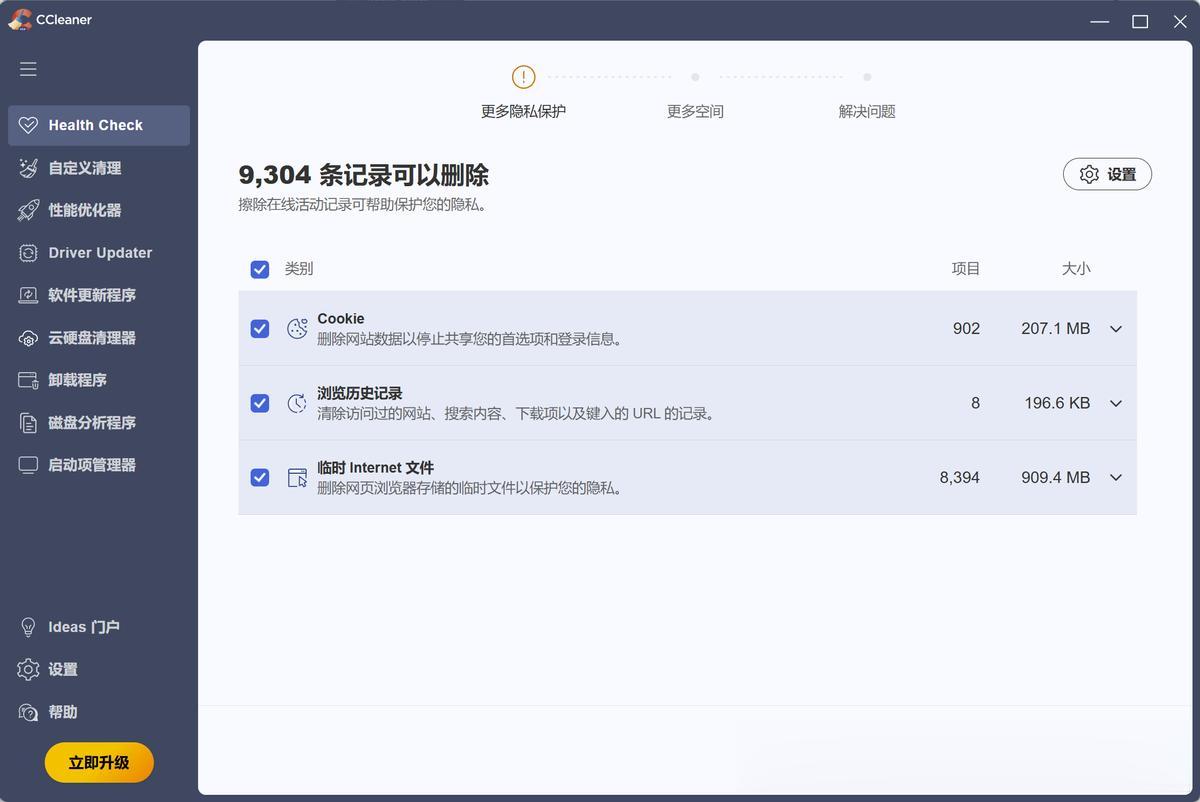Select the 更多空间 step
The height and width of the screenshot is (802, 1200).
695,112
